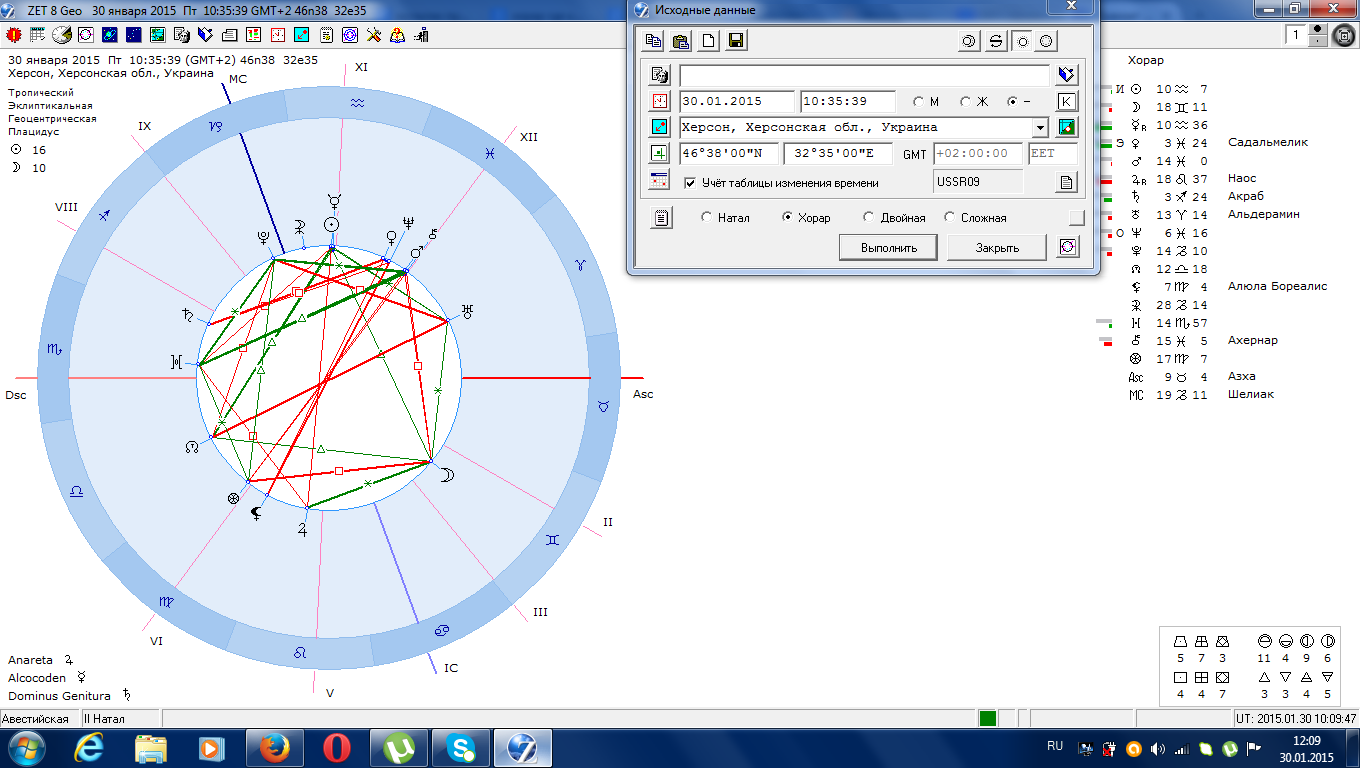Click the cyan location arrow toolbar icon

click(302, 35)
